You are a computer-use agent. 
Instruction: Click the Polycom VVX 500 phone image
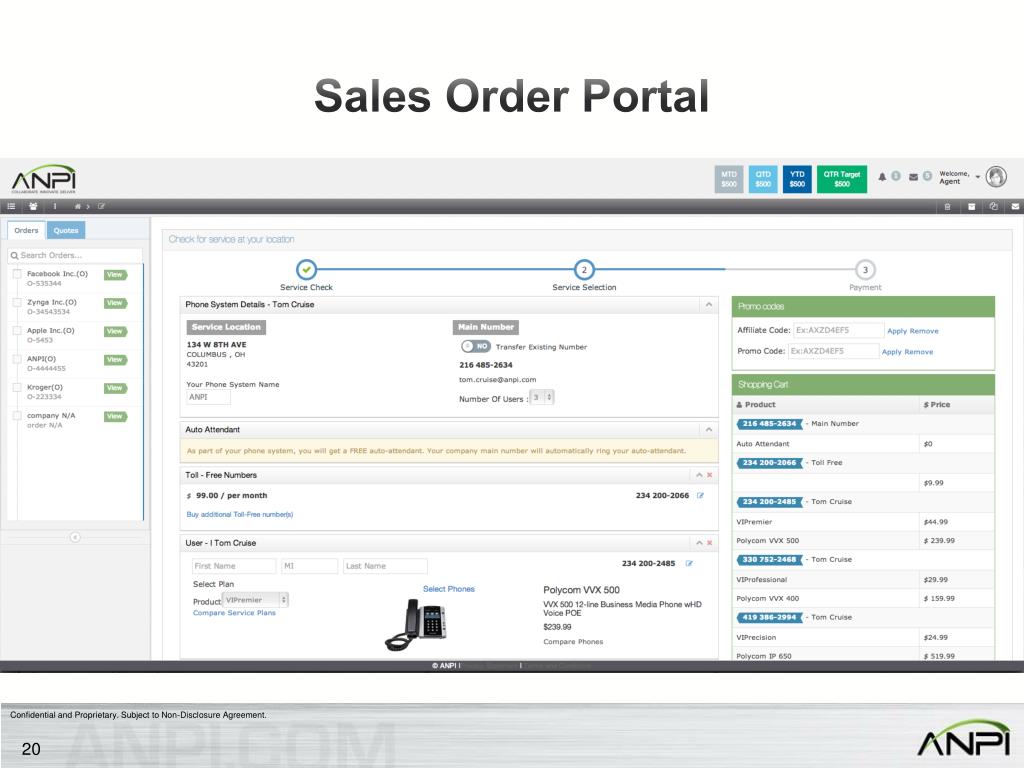click(416, 625)
